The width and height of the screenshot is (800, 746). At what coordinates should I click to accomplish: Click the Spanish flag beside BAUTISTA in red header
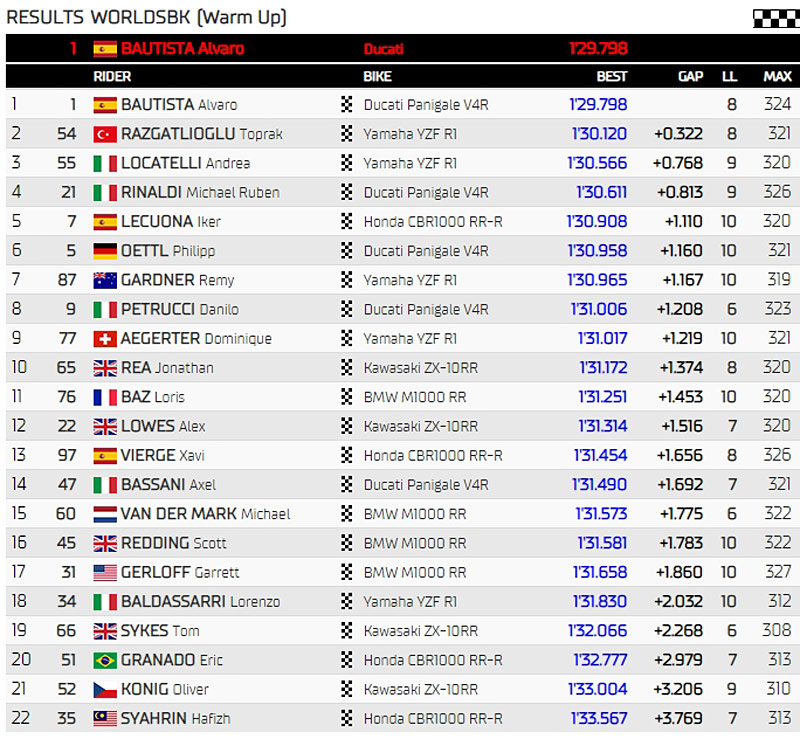pyautogui.click(x=105, y=48)
